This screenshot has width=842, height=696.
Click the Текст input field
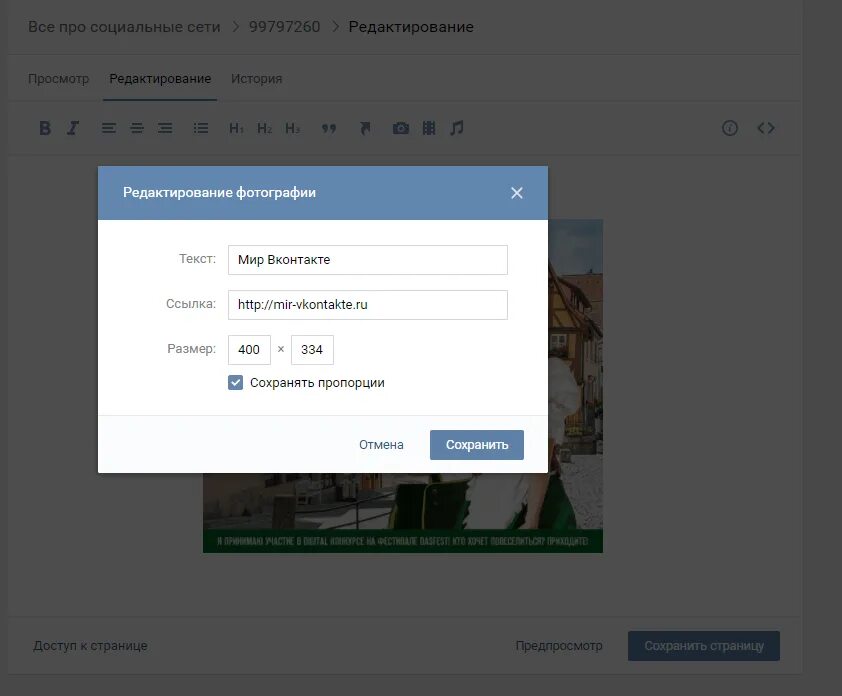[368, 260]
